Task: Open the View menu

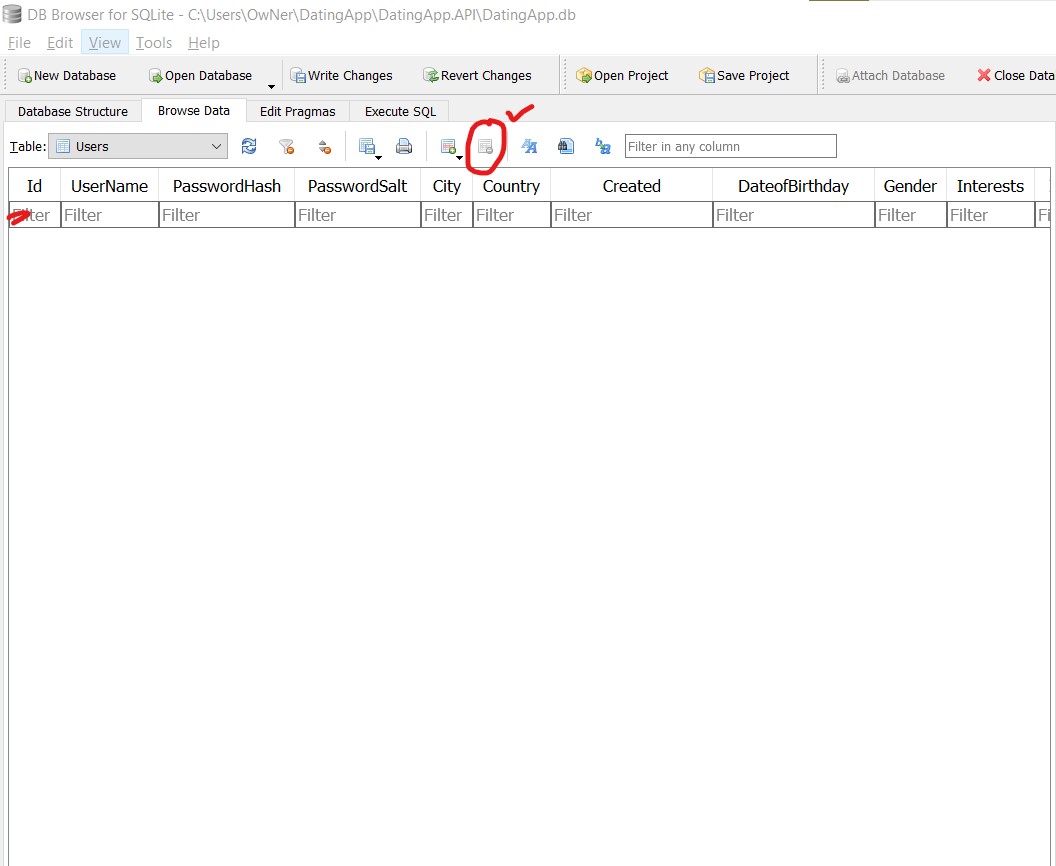Action: pos(104,43)
